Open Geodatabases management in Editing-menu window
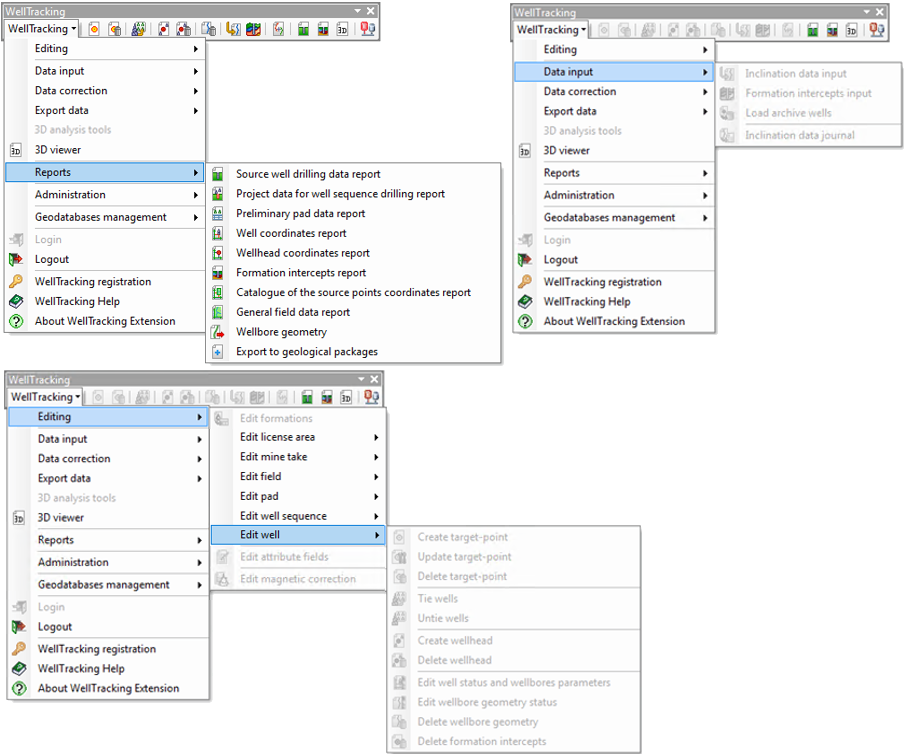Viewport: 906px width, 754px height. (x=107, y=585)
